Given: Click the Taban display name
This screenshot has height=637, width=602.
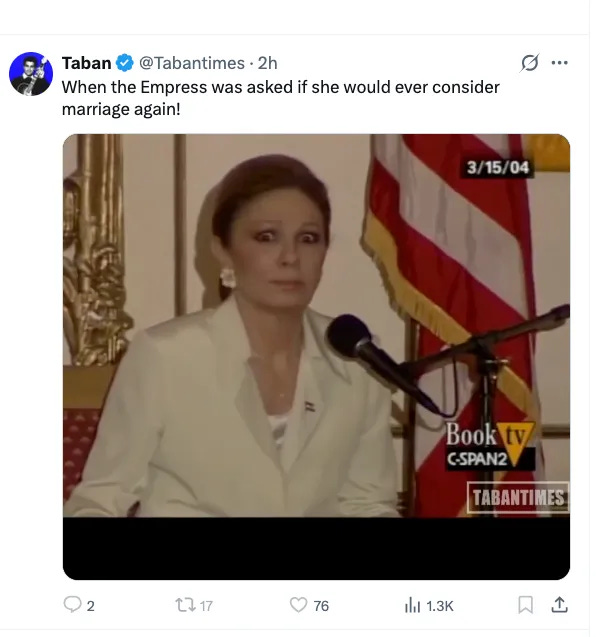Looking at the screenshot, I should pyautogui.click(x=87, y=63).
